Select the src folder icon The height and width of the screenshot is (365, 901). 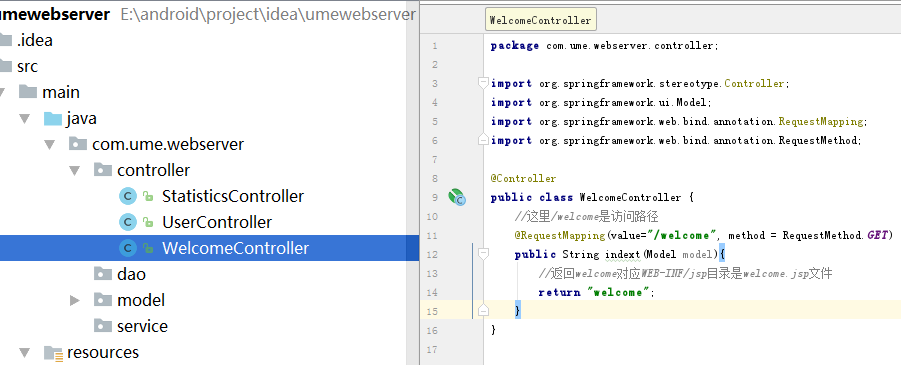pyautogui.click(x=5, y=66)
